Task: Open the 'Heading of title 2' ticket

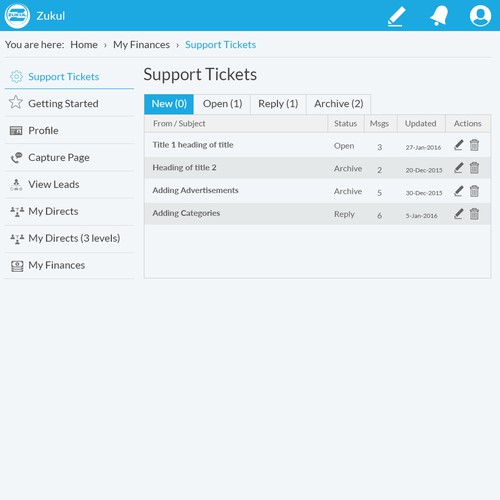Action: [184, 168]
